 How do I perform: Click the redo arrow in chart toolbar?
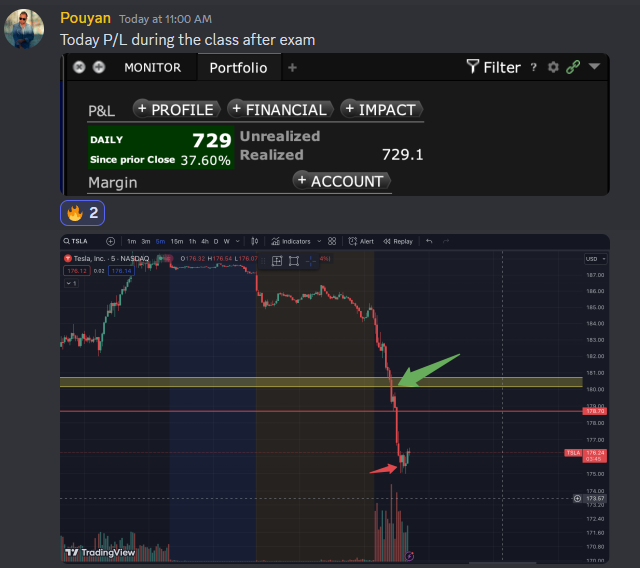click(446, 241)
